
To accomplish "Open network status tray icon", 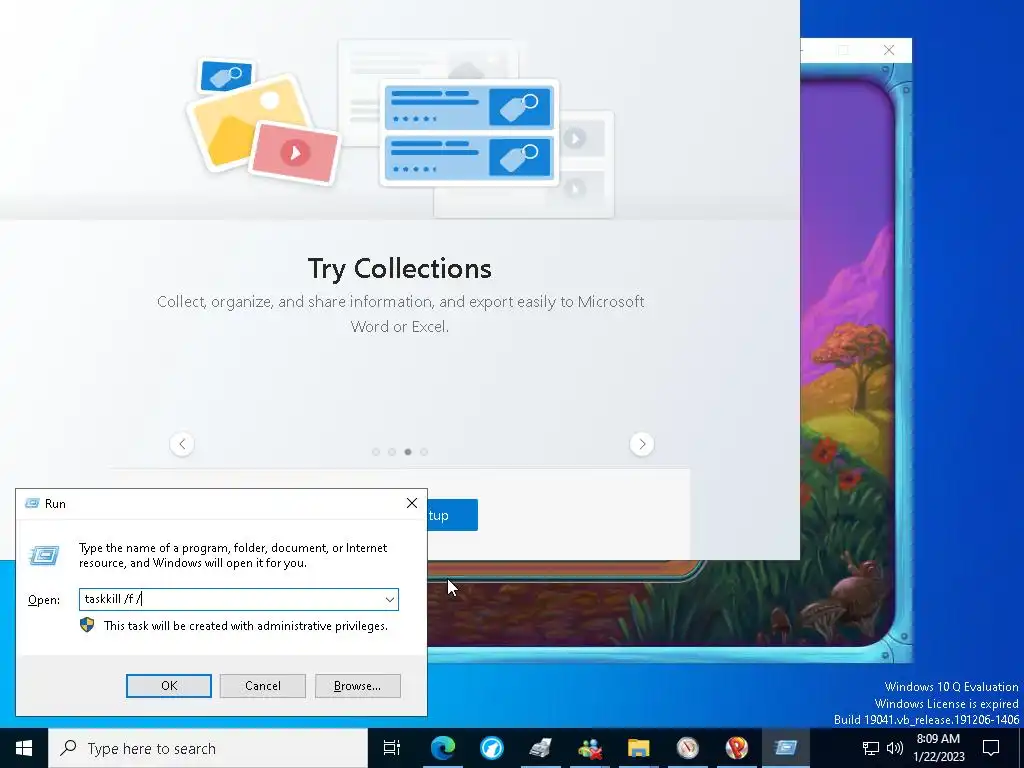I will 871,748.
